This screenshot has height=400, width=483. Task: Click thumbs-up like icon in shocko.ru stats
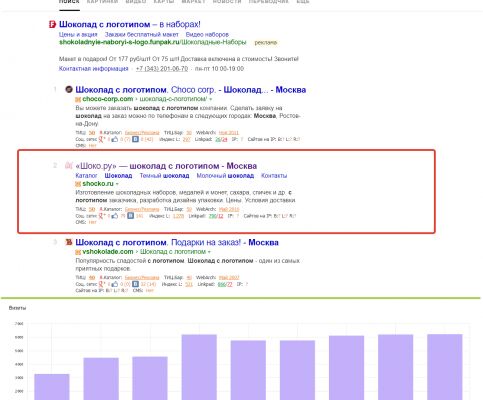click(115, 216)
